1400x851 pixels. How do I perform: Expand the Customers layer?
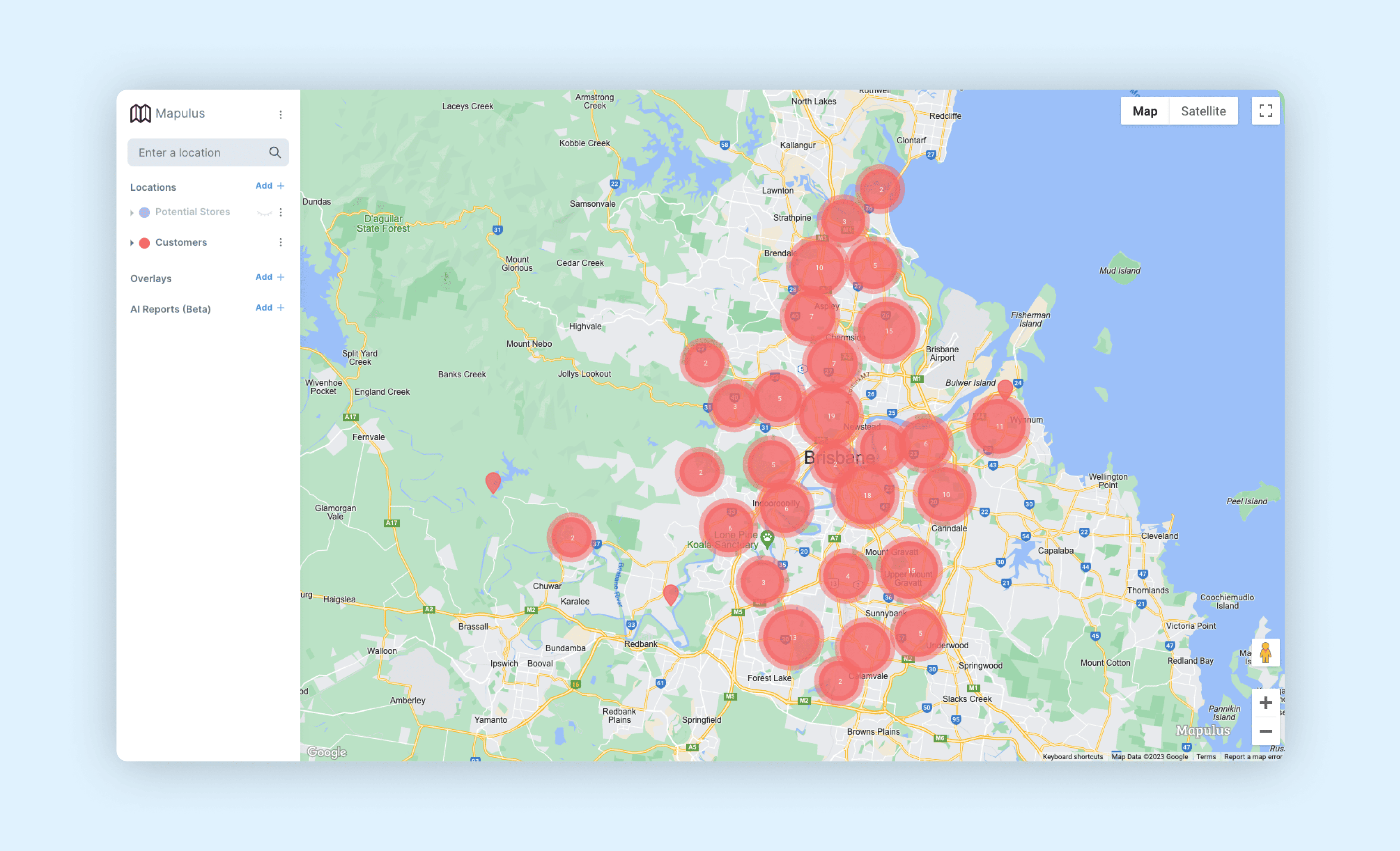132,243
